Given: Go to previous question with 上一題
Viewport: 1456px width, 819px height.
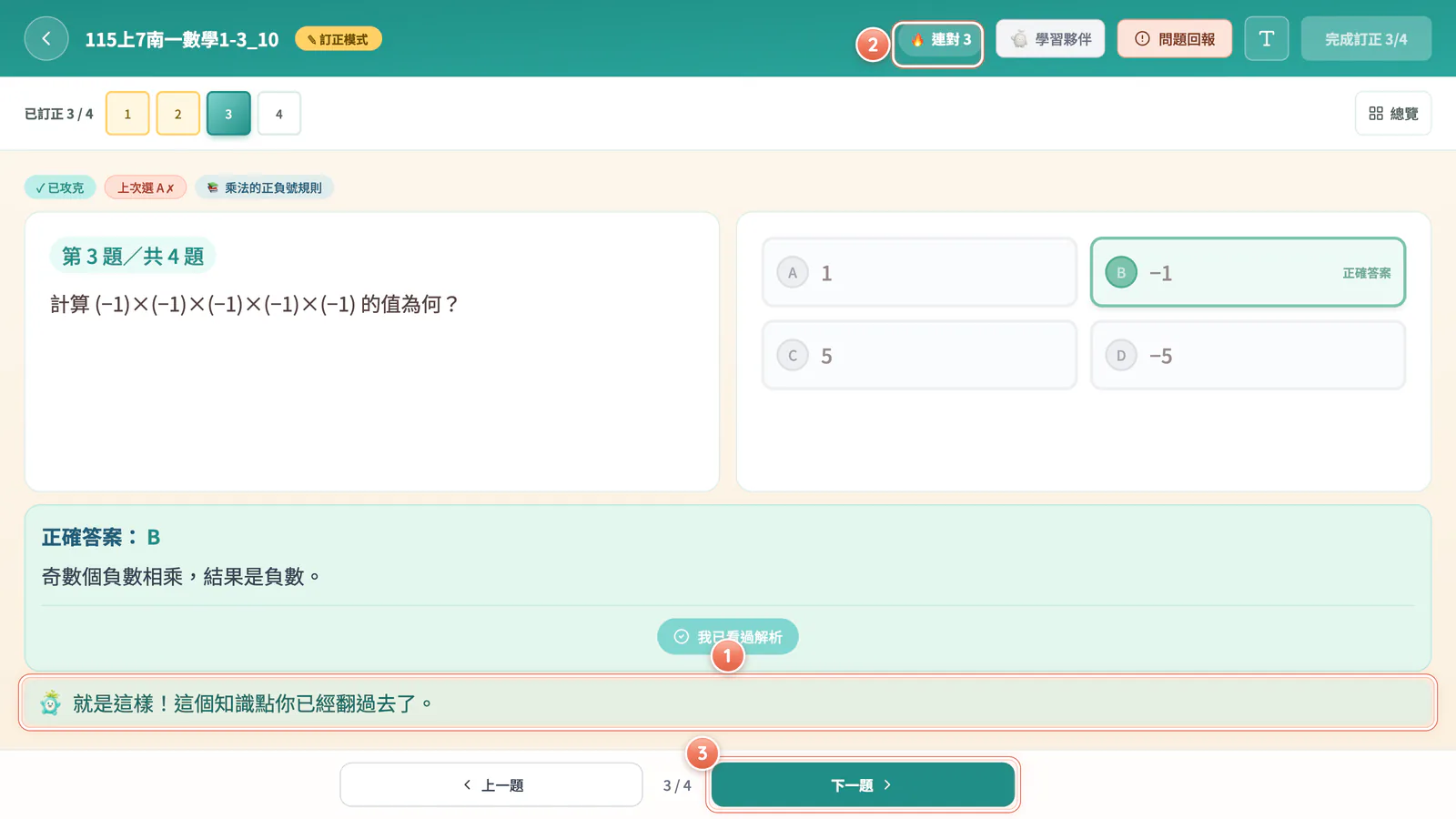Looking at the screenshot, I should pos(491,785).
